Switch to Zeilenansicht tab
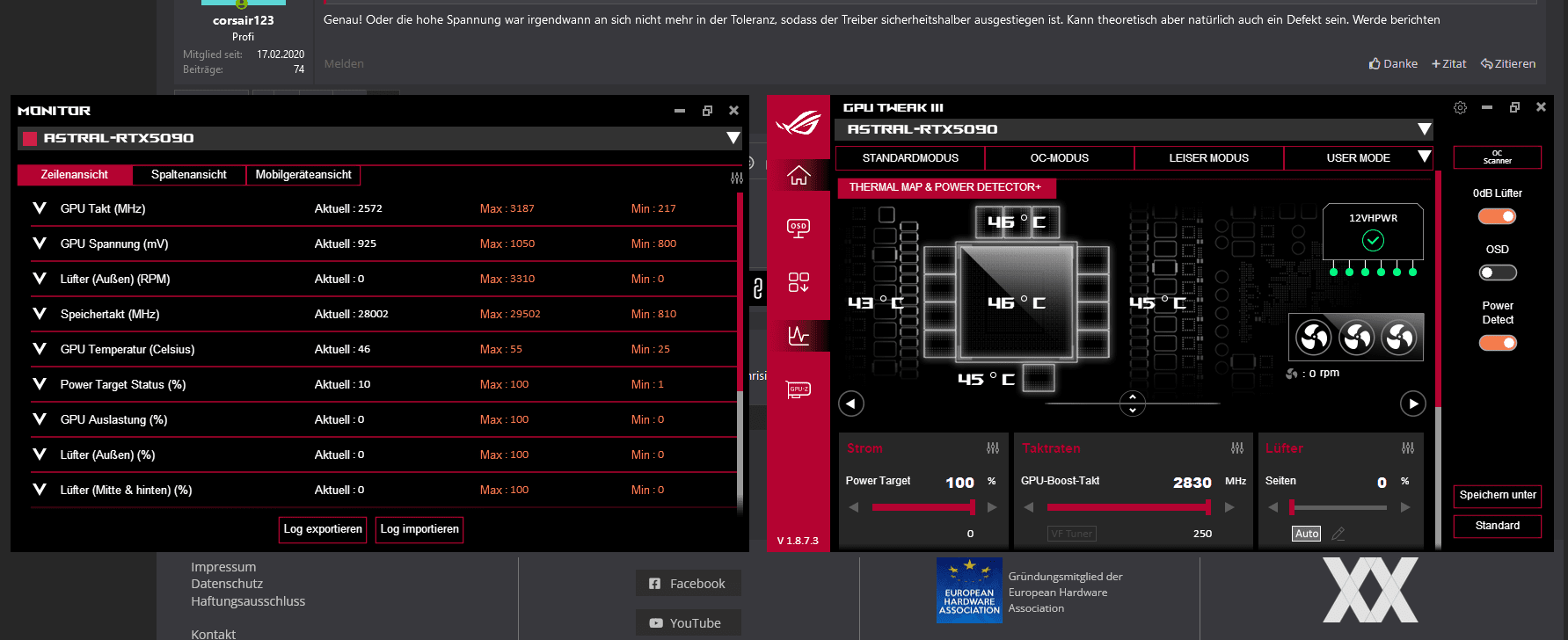1568x640 pixels. pos(75,175)
